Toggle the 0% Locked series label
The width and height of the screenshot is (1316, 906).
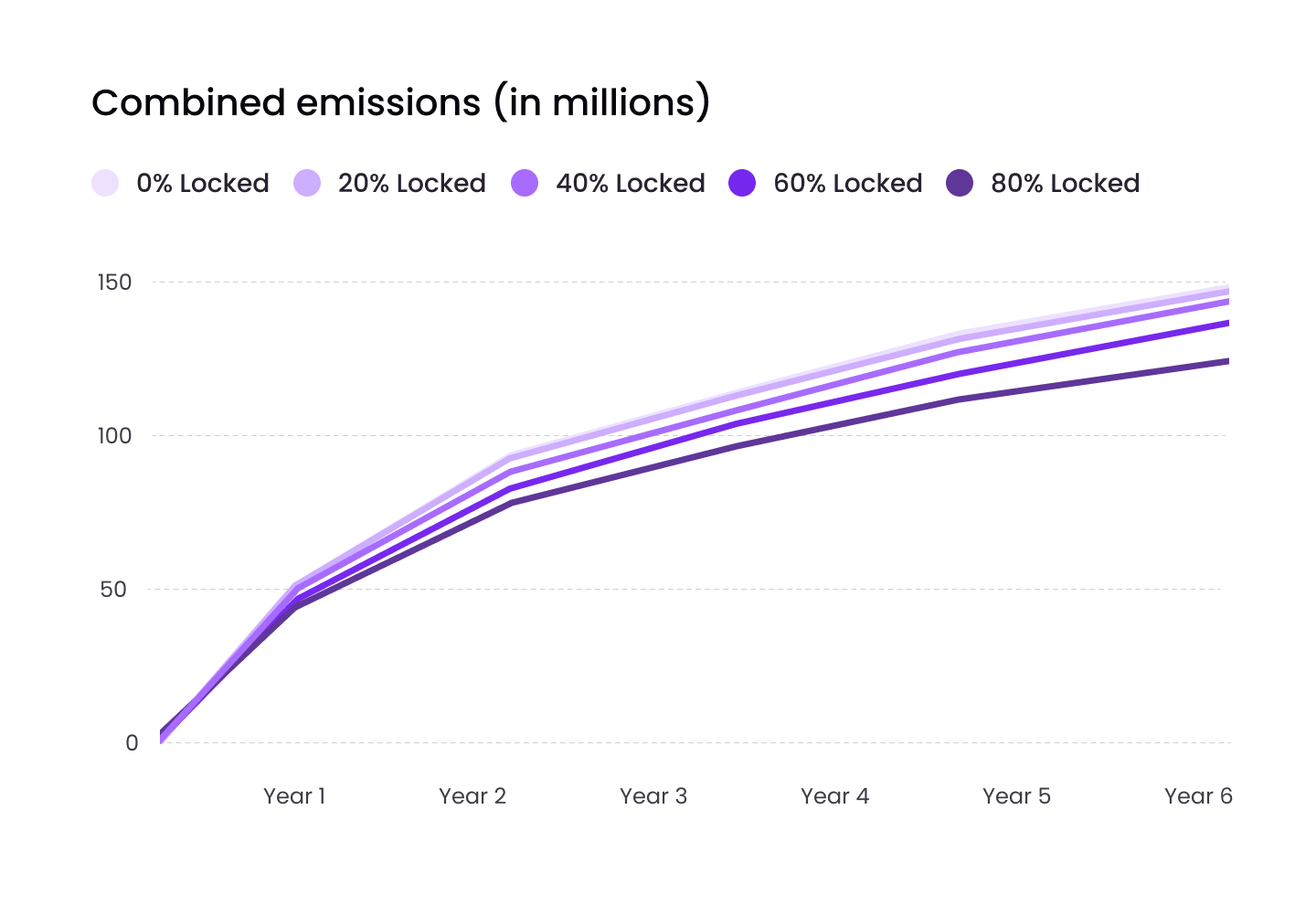tap(203, 184)
